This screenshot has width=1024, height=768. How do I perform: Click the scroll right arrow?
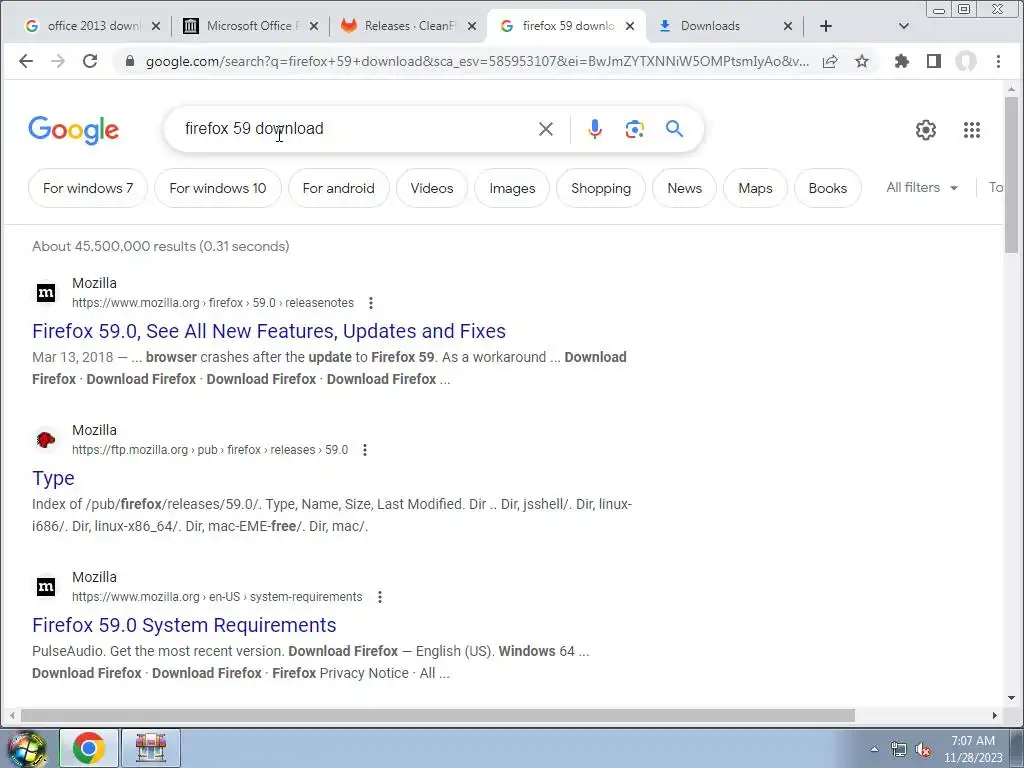[995, 715]
